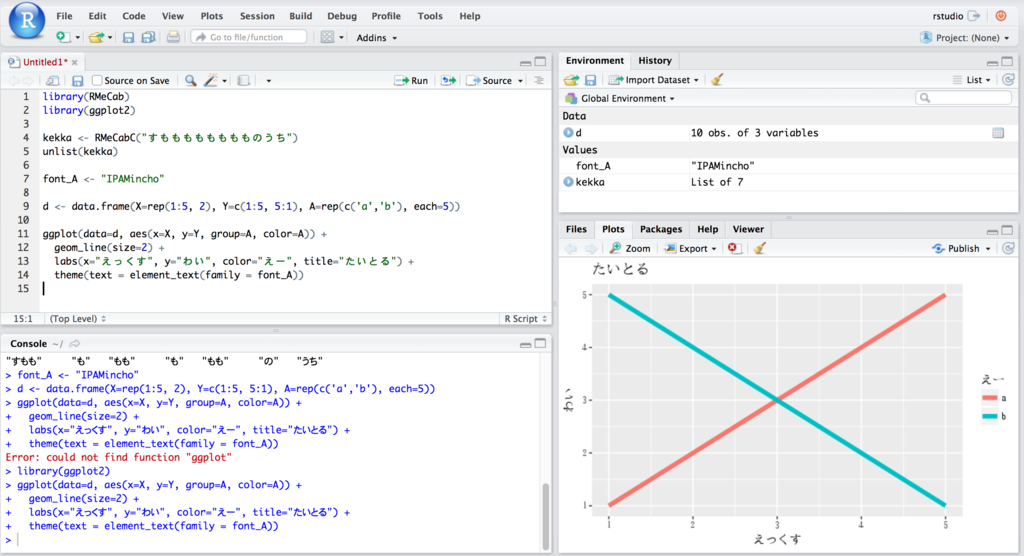Save workspace icon in Environment pane

tap(590, 80)
